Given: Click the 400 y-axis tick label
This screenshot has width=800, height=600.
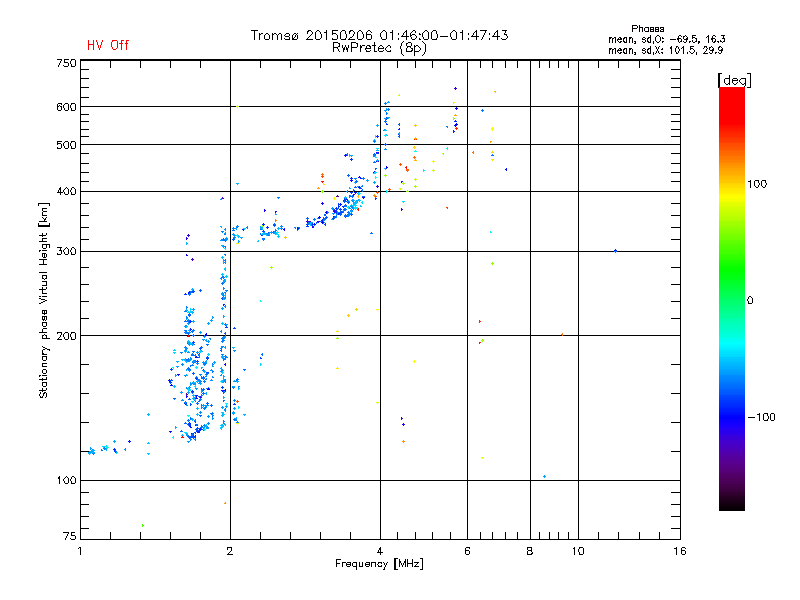Looking at the screenshot, I should (x=66, y=191).
